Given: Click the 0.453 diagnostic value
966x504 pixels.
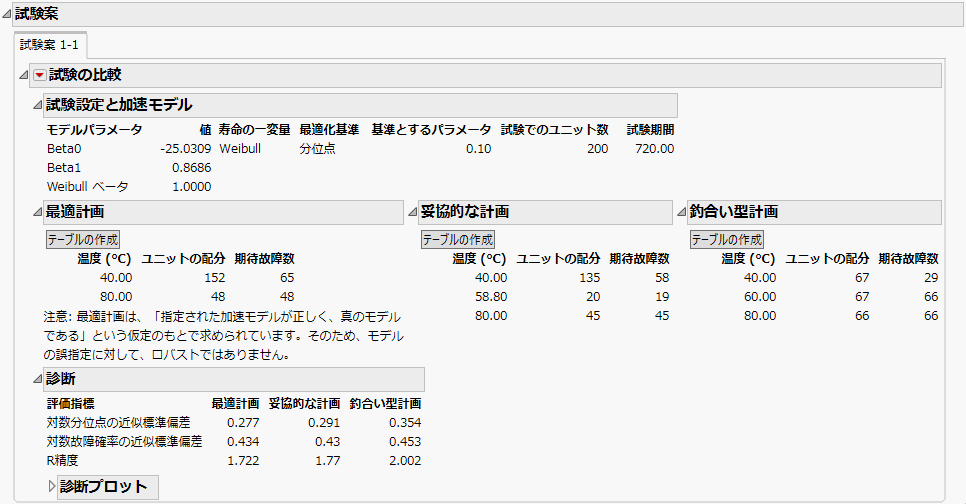Looking at the screenshot, I should pos(405,442).
